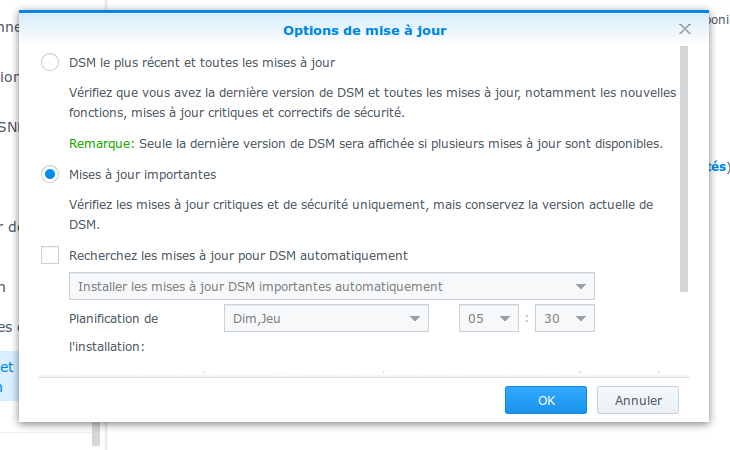Screen dimensions: 730x450
Task: Click the Annuler button
Action: pos(638,400)
